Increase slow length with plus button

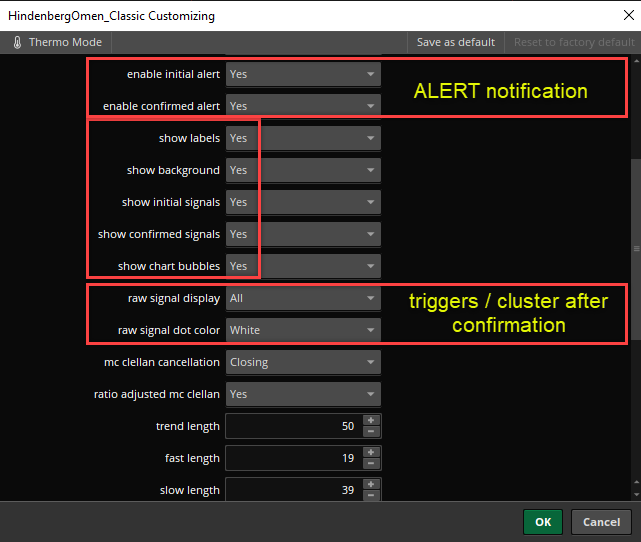371,484
